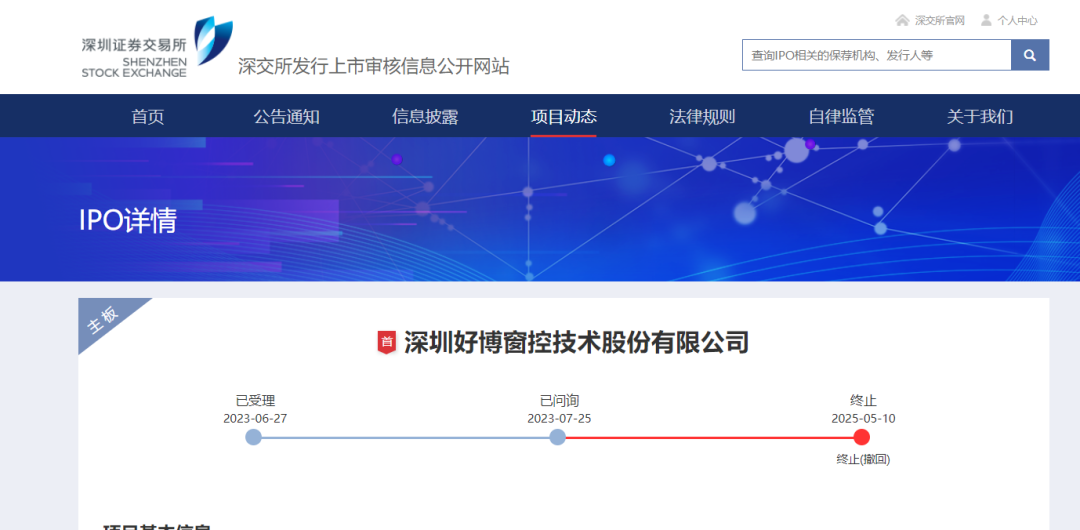Viewport: 1080px width, 530px height.
Task: Click the magnifier search button
Action: [1030, 55]
